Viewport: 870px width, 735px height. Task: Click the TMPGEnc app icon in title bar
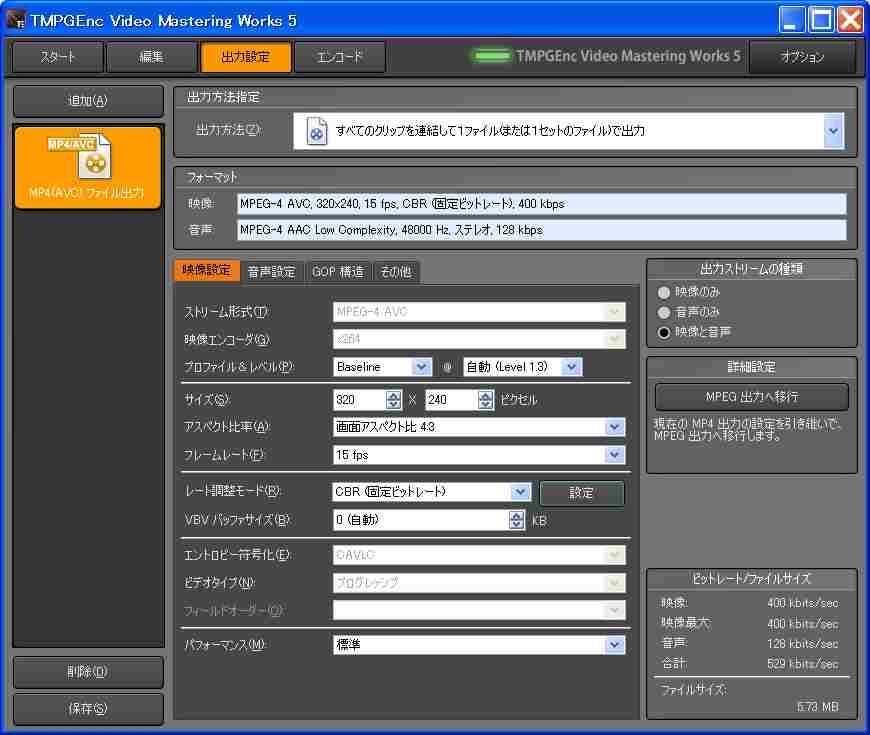[x=16, y=20]
